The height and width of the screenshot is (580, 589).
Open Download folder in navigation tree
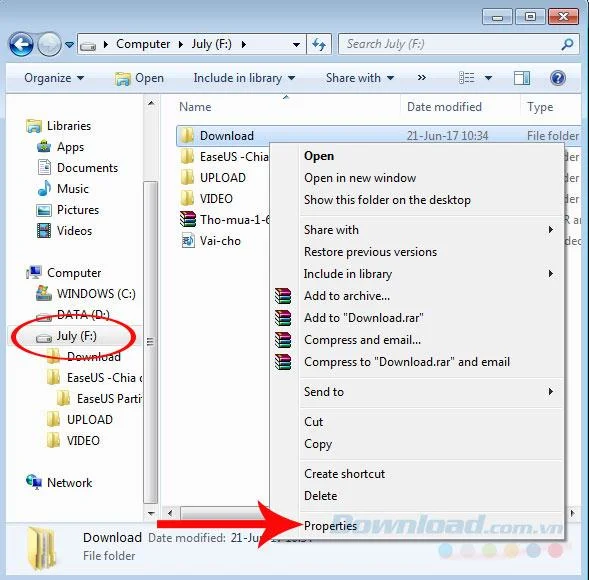coord(84,356)
